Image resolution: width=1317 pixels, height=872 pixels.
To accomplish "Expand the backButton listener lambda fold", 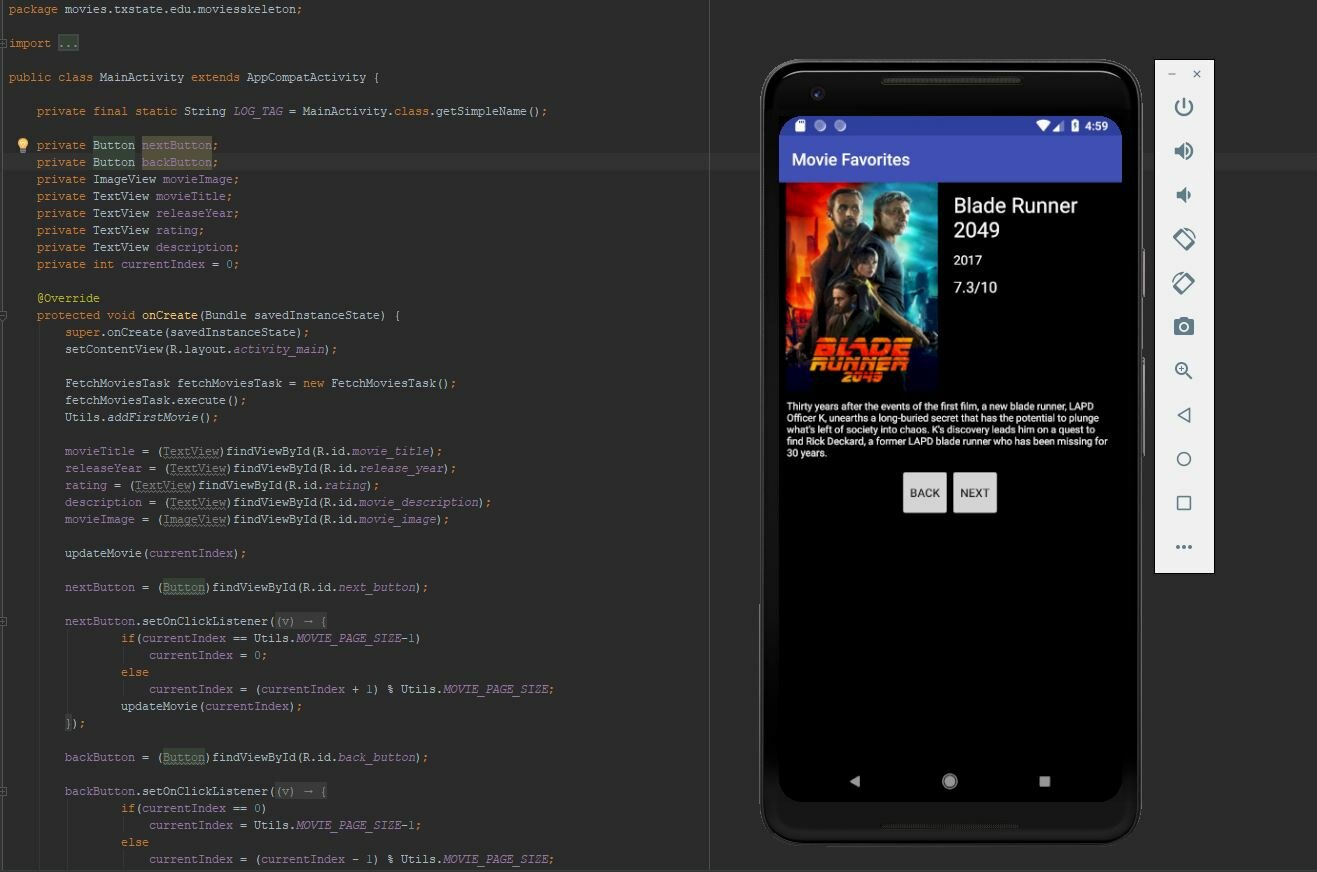I will 4,791.
